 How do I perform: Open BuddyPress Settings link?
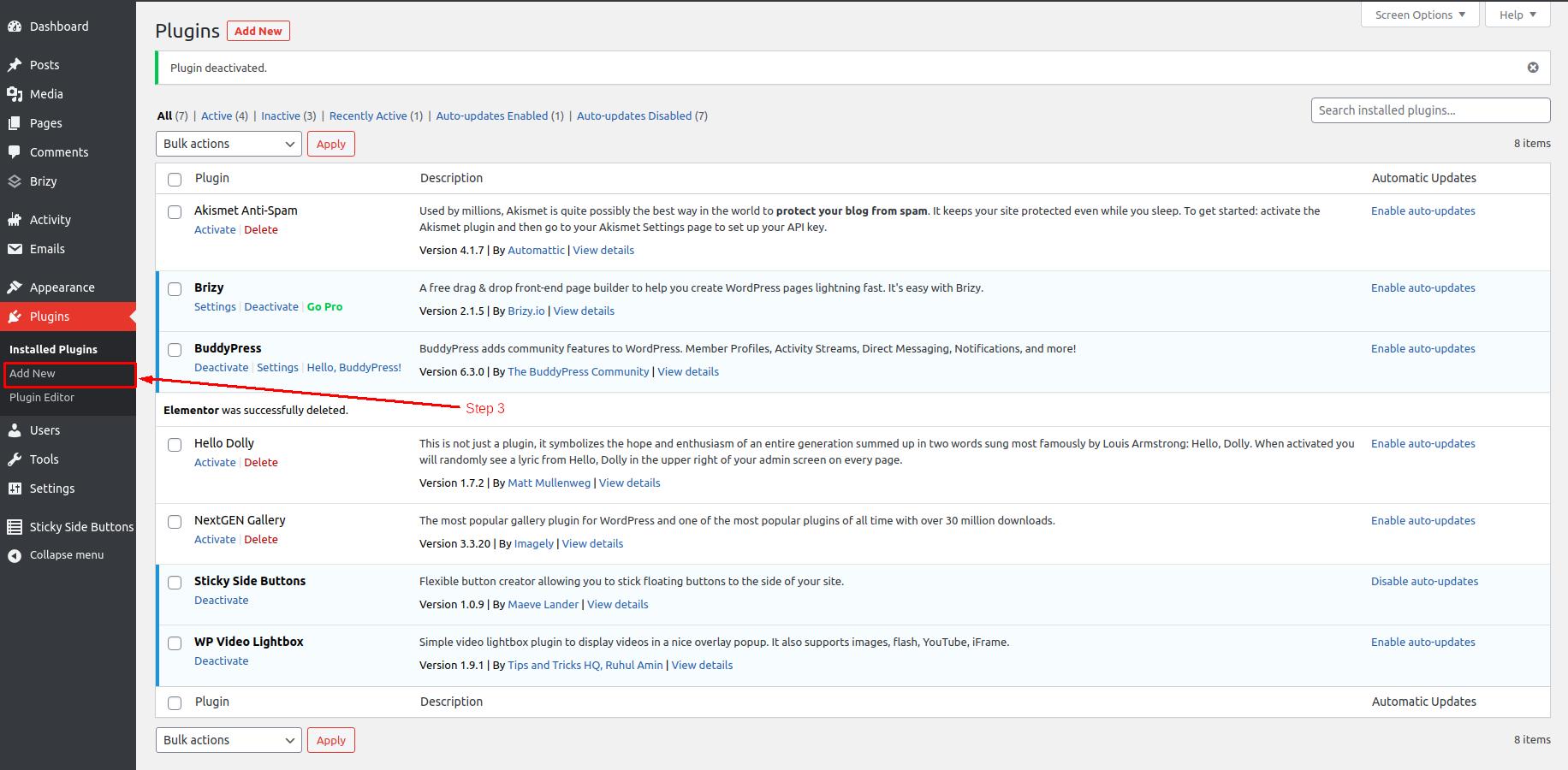[x=277, y=367]
